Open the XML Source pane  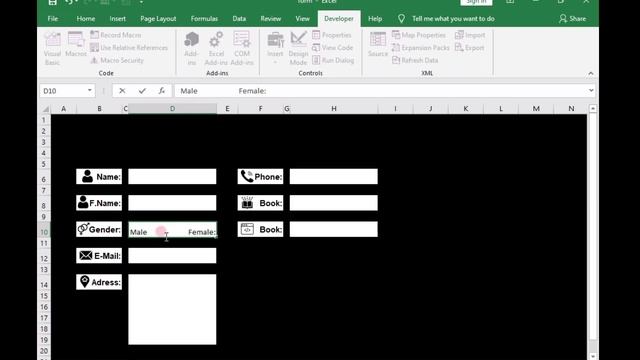point(378,44)
